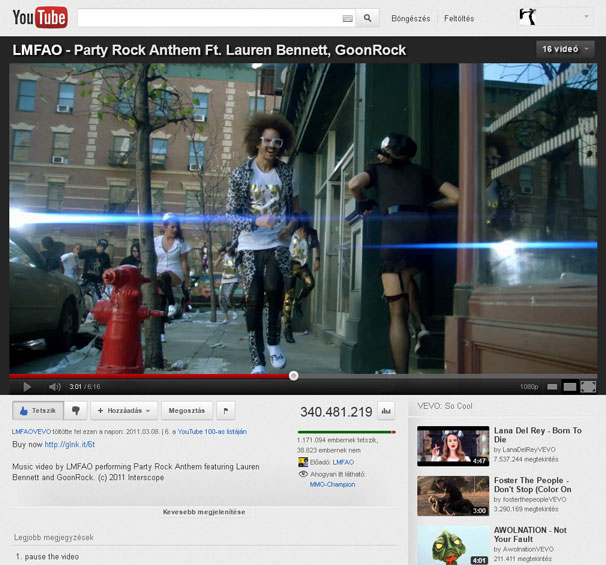Screen dimensions: 606x565
Task: Change the 1080p quality setting
Action: point(529,386)
